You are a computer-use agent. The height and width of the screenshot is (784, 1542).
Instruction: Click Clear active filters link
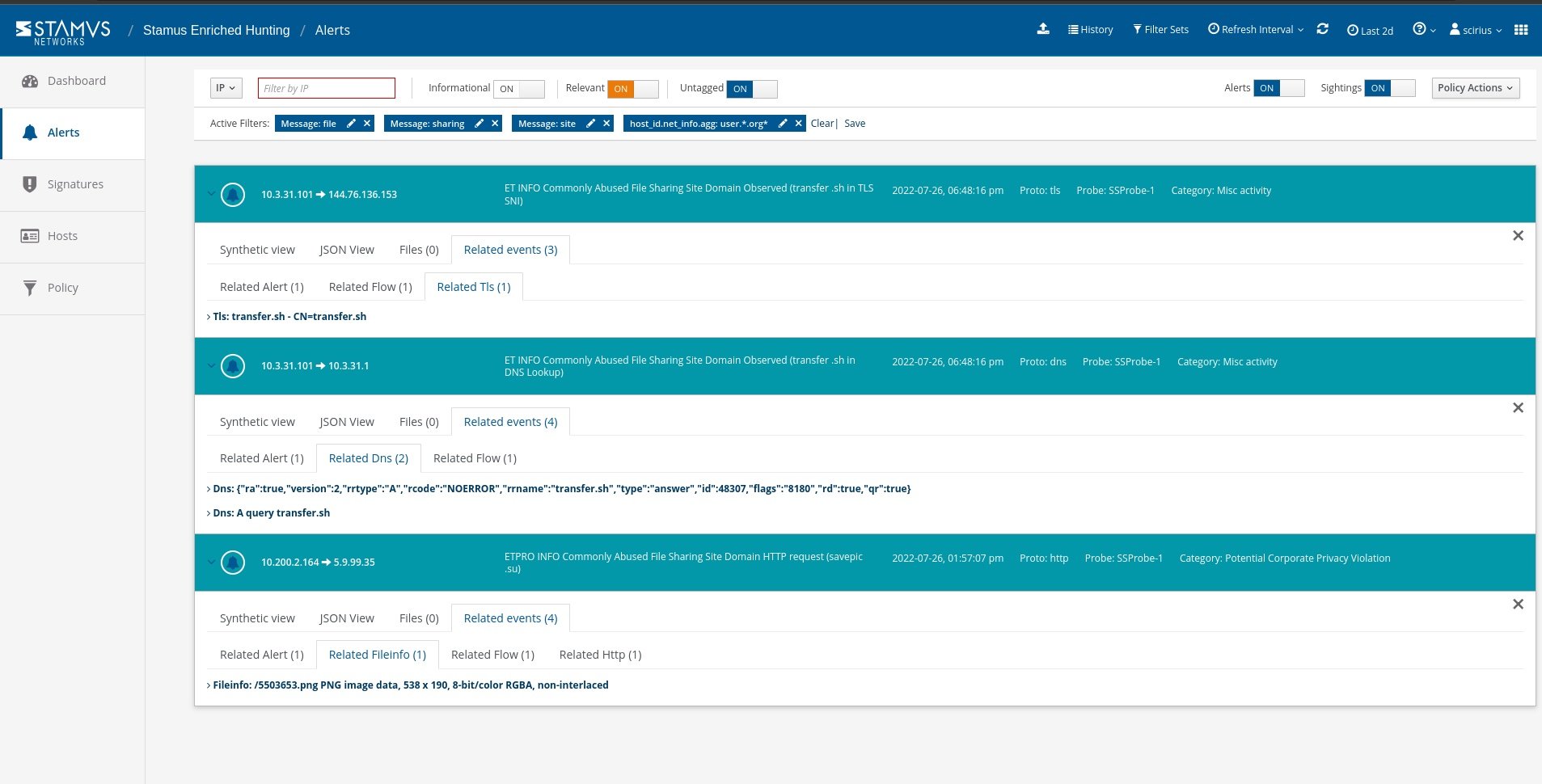click(822, 124)
